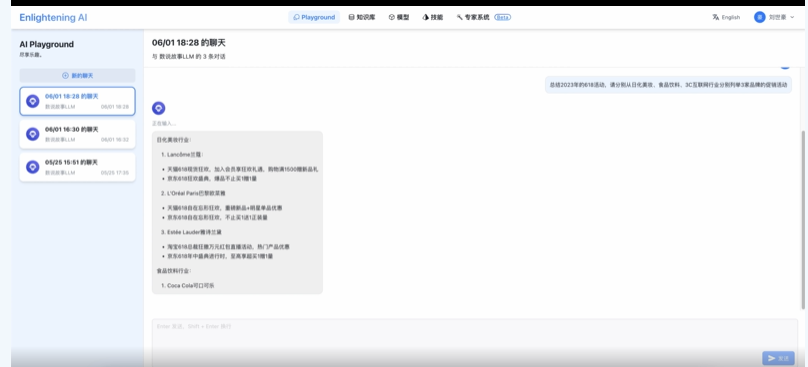
Task: Click the 发送 send button
Action: (x=778, y=358)
